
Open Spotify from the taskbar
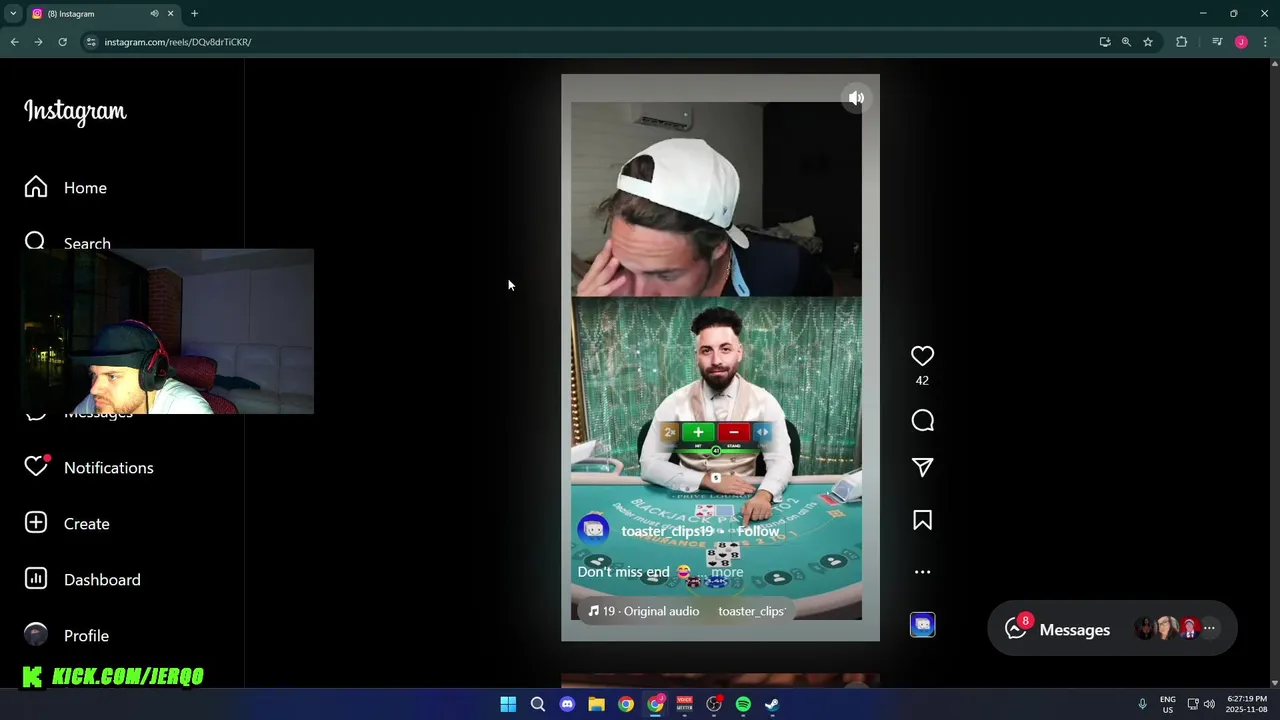click(x=743, y=704)
